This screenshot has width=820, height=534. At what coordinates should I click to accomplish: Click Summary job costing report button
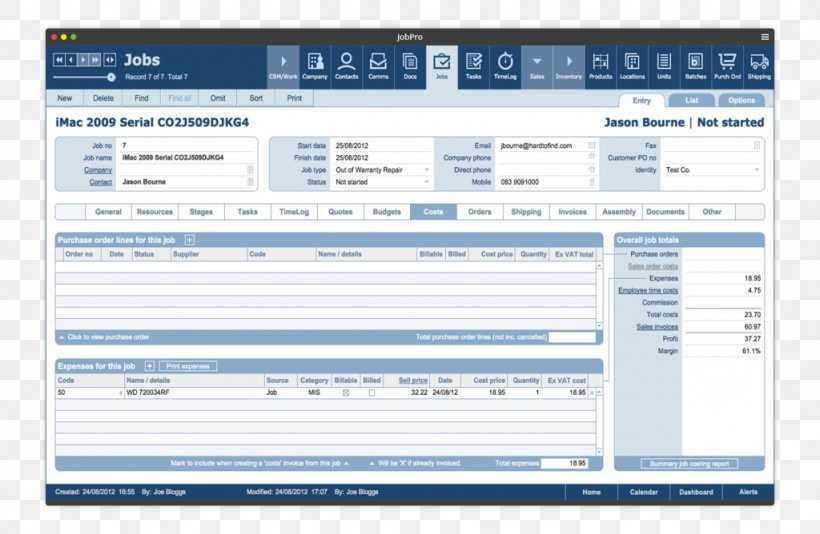(x=689, y=464)
